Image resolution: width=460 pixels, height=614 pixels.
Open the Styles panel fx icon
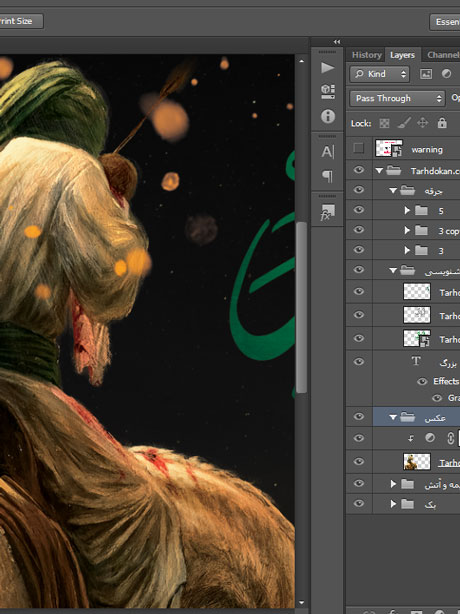pos(328,212)
